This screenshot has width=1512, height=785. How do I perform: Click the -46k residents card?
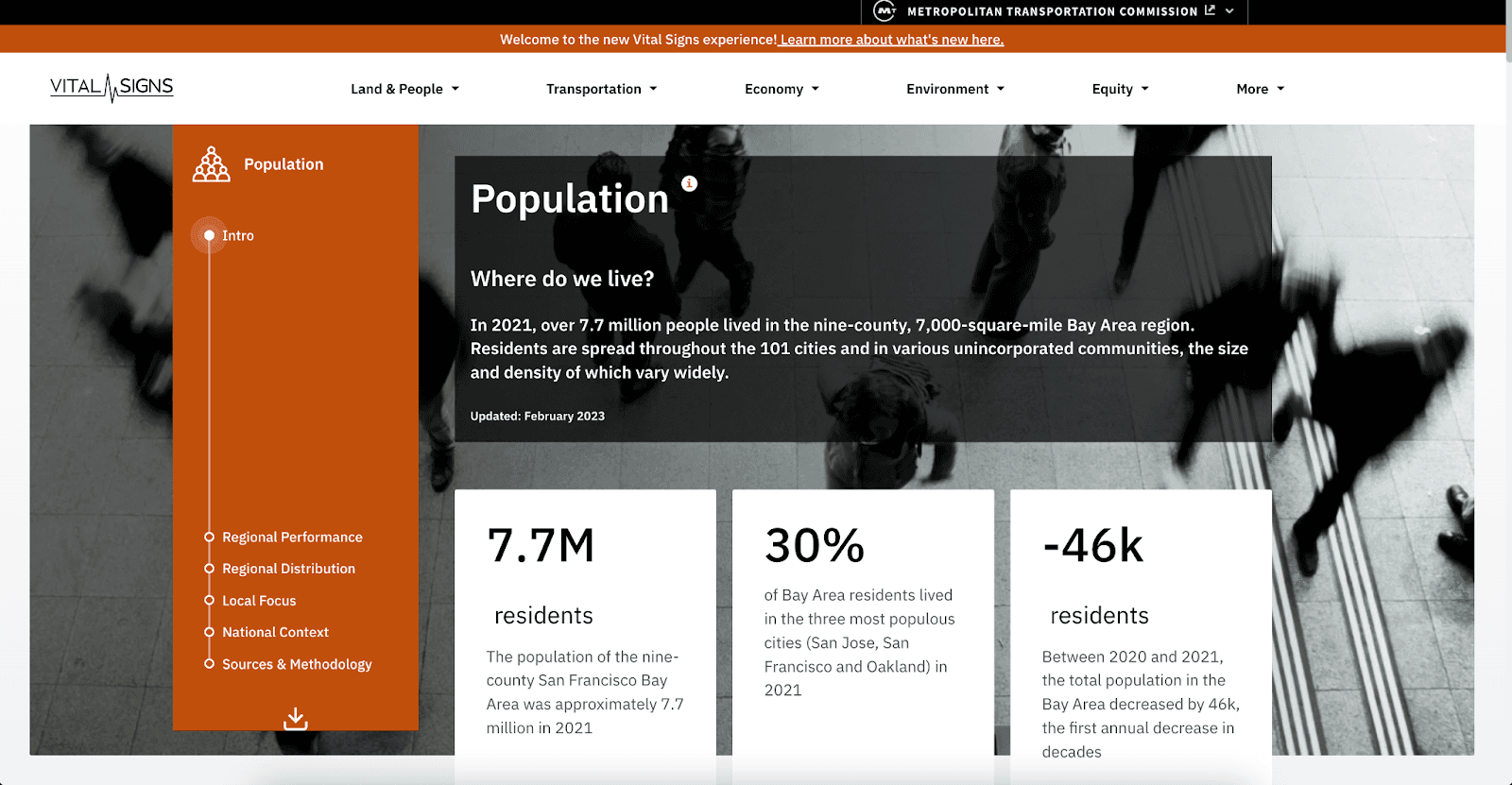1141,637
